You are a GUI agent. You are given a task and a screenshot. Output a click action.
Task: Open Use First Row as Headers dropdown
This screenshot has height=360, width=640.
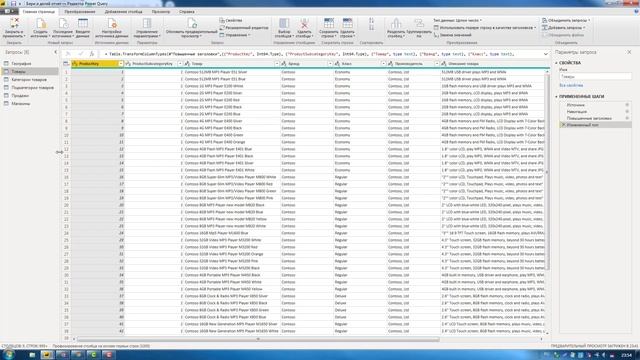[x=485, y=28]
